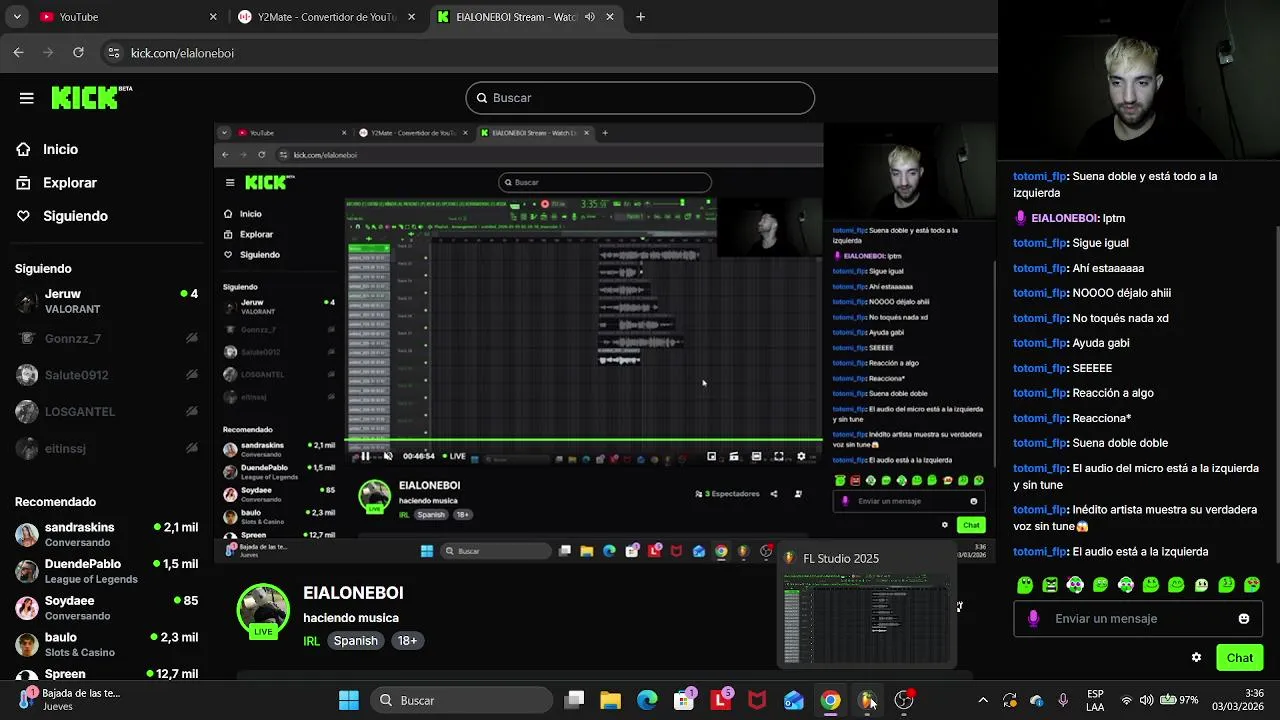Screen dimensions: 1280x720
Task: Click the 18+ tag
Action: (x=407, y=641)
